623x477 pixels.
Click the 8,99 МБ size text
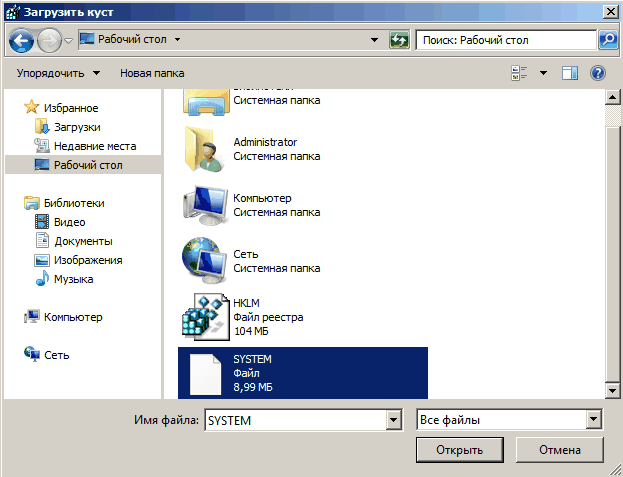[x=253, y=387]
